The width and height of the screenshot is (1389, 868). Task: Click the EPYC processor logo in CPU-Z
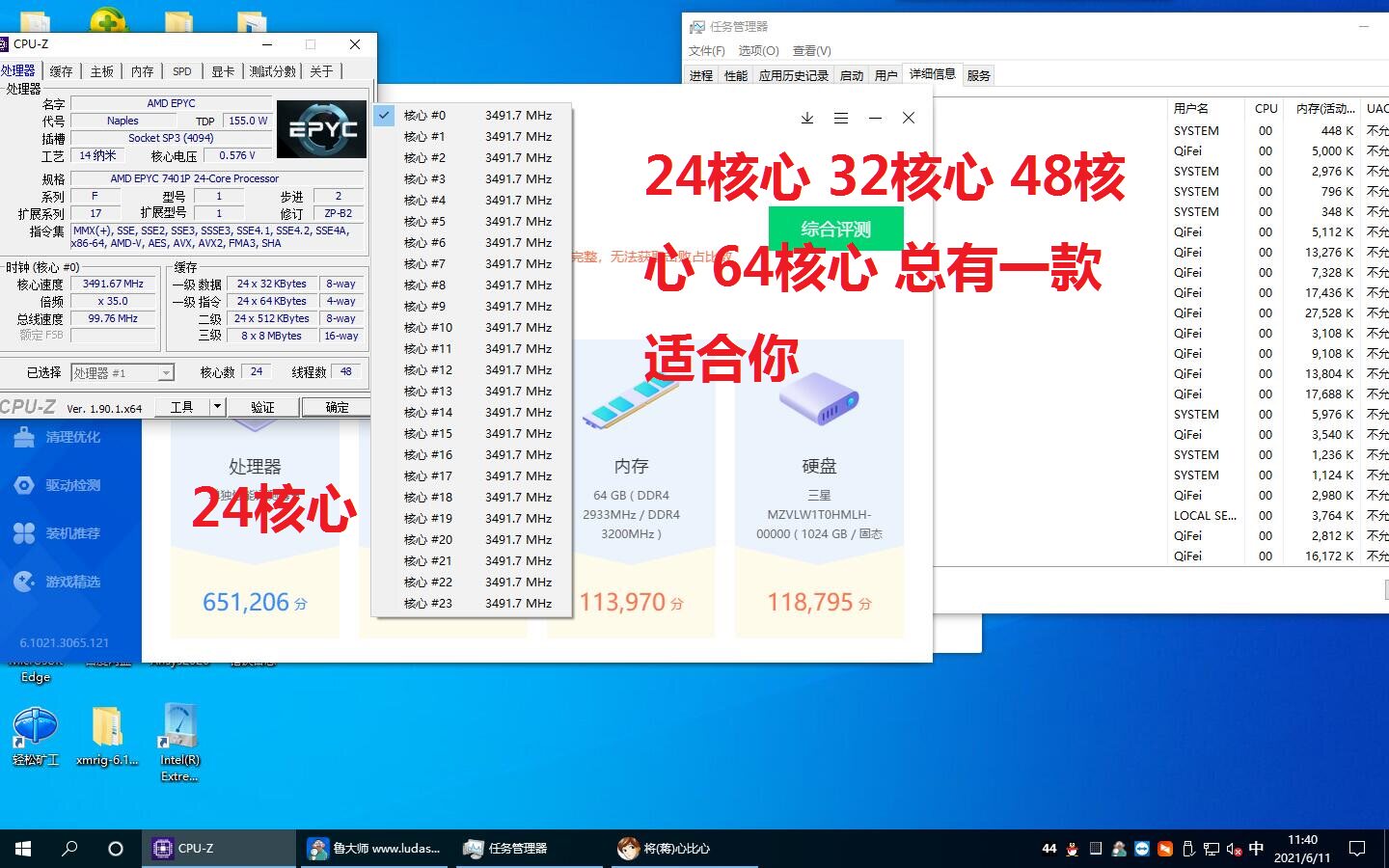(321, 128)
